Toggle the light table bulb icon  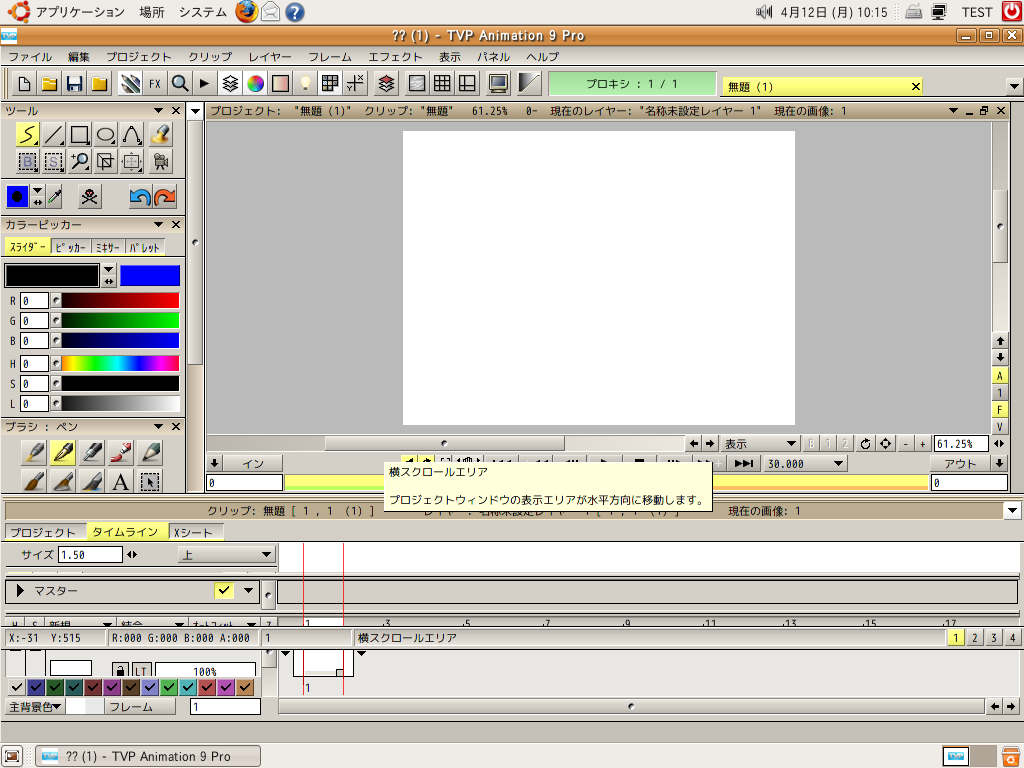[x=305, y=84]
